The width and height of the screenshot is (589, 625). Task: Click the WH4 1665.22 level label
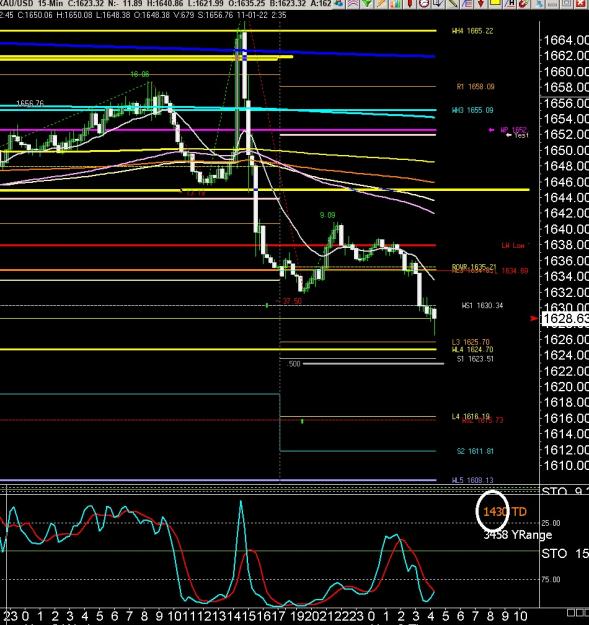tap(472, 31)
